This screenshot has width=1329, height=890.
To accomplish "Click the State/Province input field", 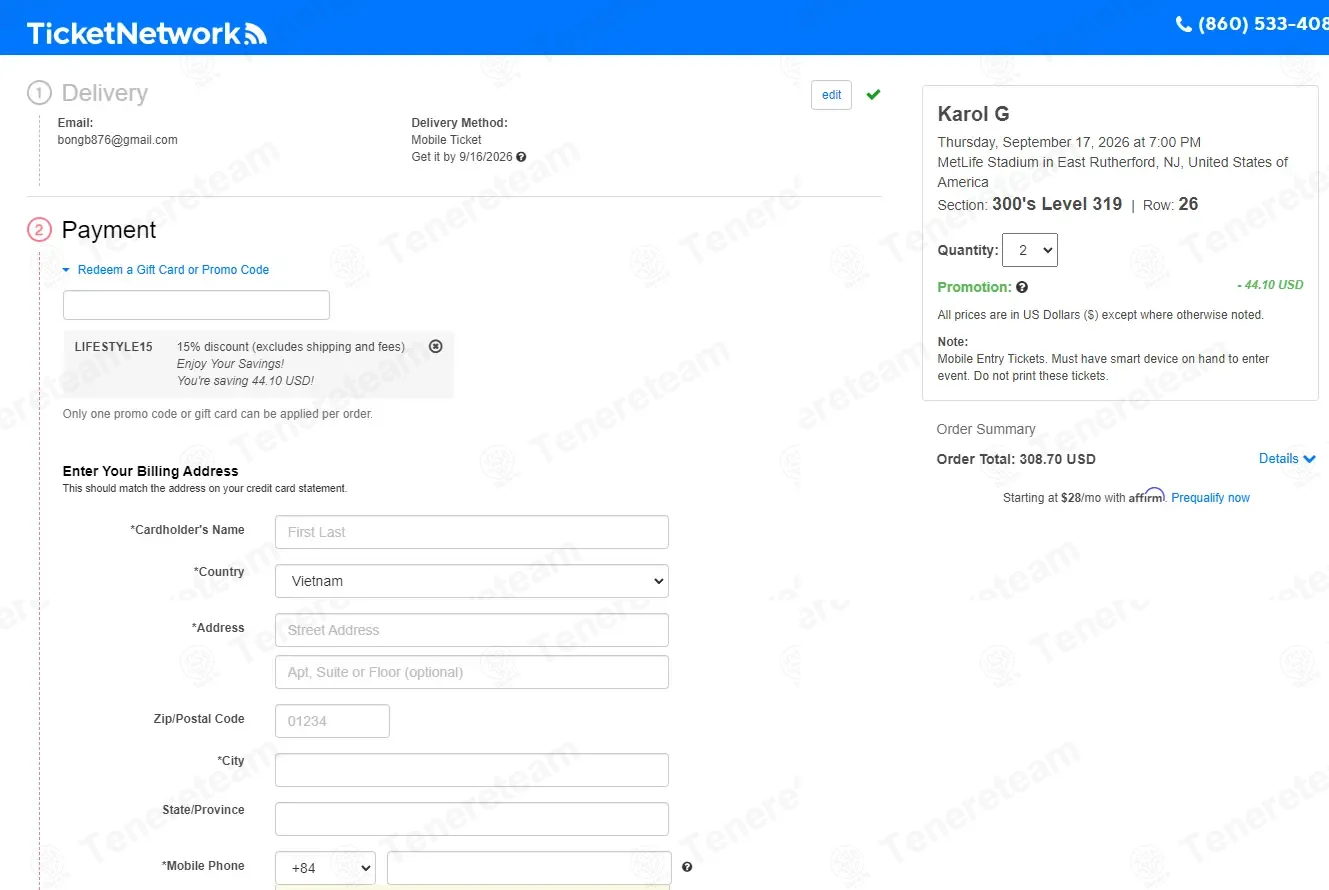I will click(472, 819).
